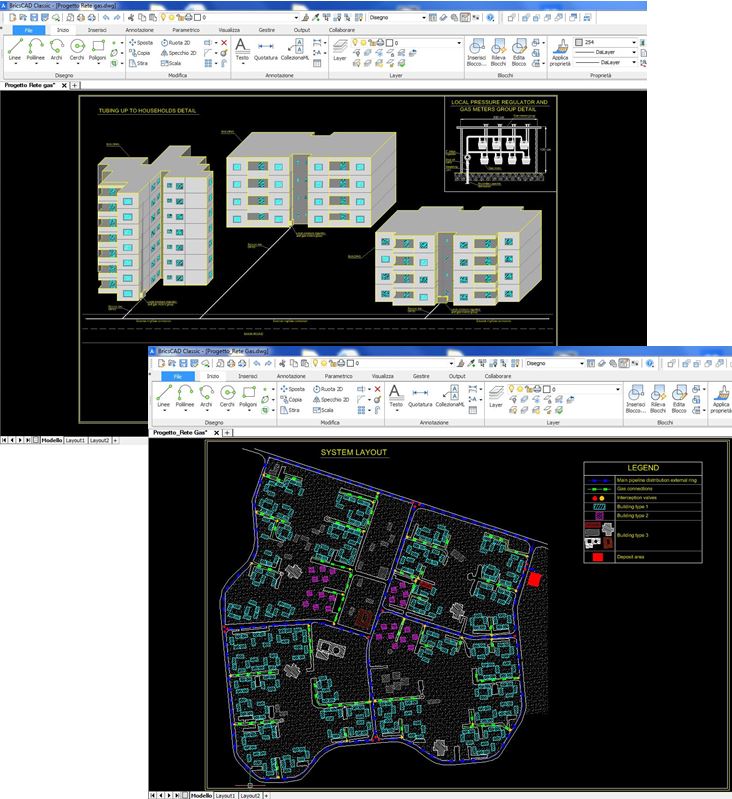
Task: Open the first DaLayer dropdown in Proprietà
Action: 636,52
